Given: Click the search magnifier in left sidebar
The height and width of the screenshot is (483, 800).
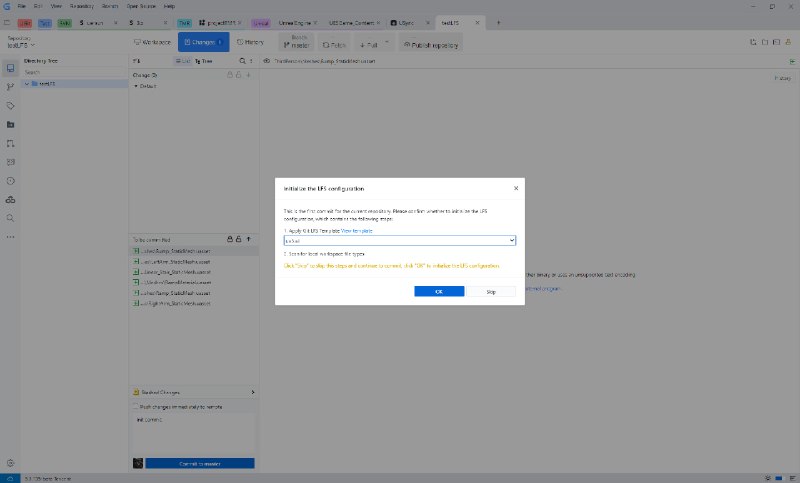Looking at the screenshot, I should [10, 217].
